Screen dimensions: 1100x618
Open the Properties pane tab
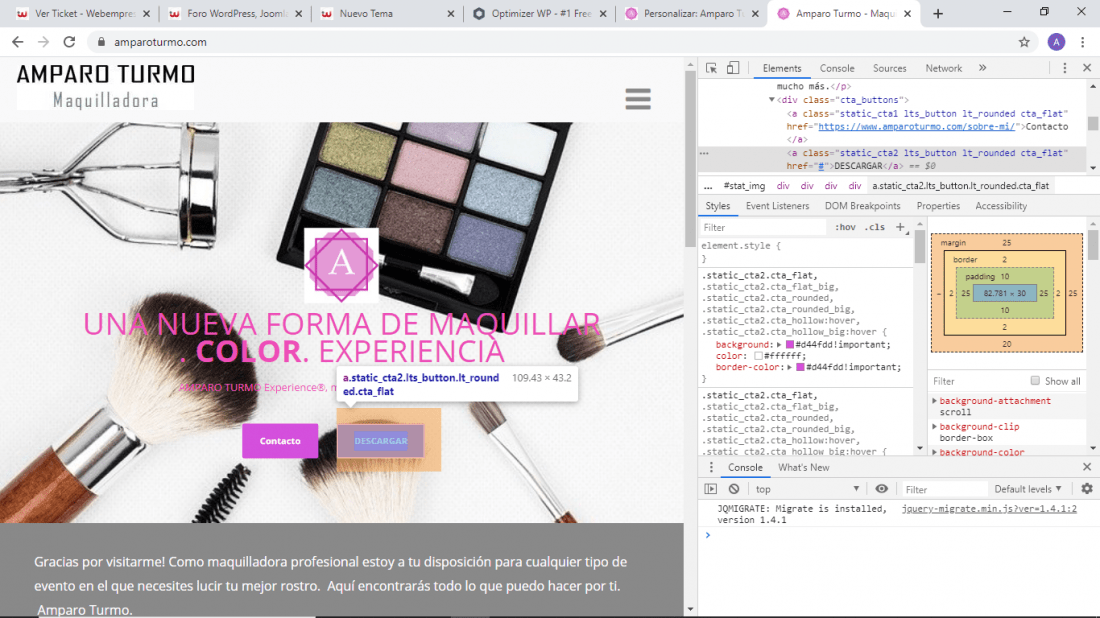point(938,206)
